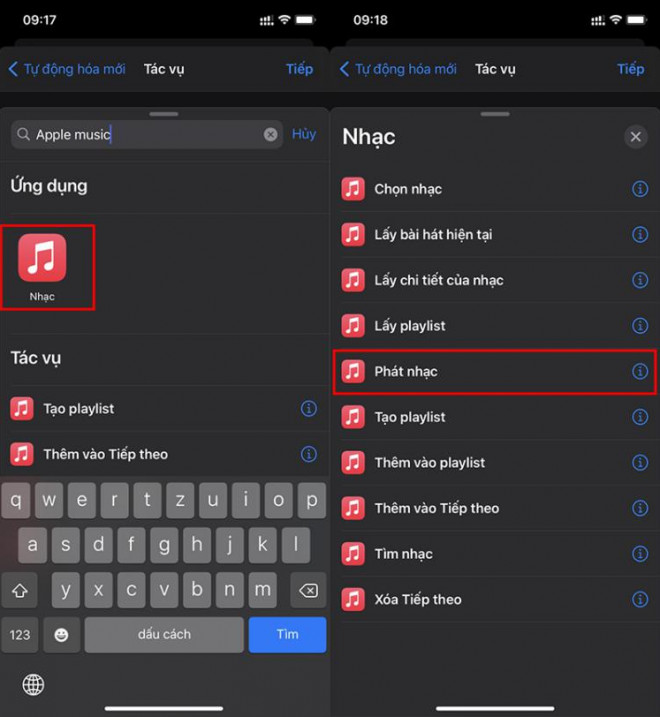Image resolution: width=660 pixels, height=717 pixels.
Task: Select Thêm vào playlist action
Action: coord(430,463)
